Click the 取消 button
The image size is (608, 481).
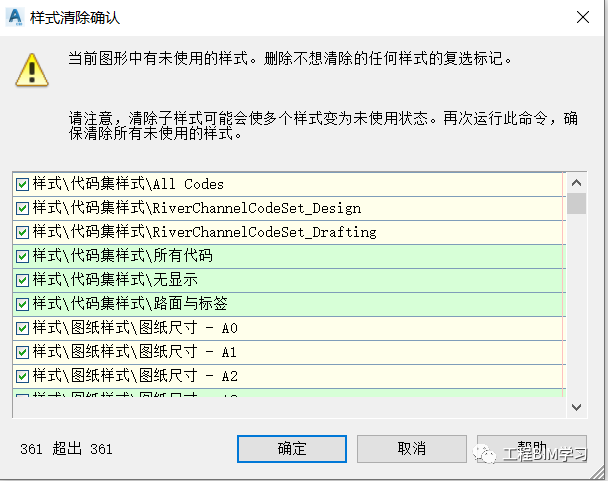[411, 449]
